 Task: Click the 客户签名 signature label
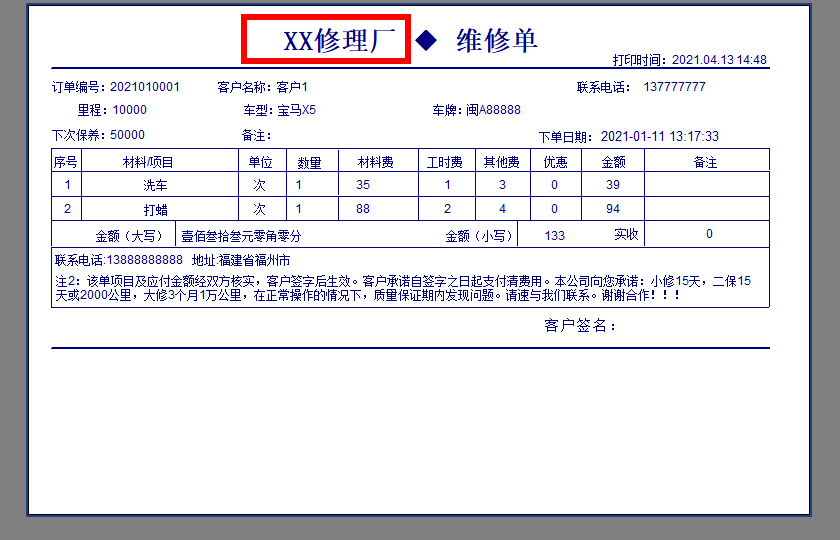tap(580, 325)
